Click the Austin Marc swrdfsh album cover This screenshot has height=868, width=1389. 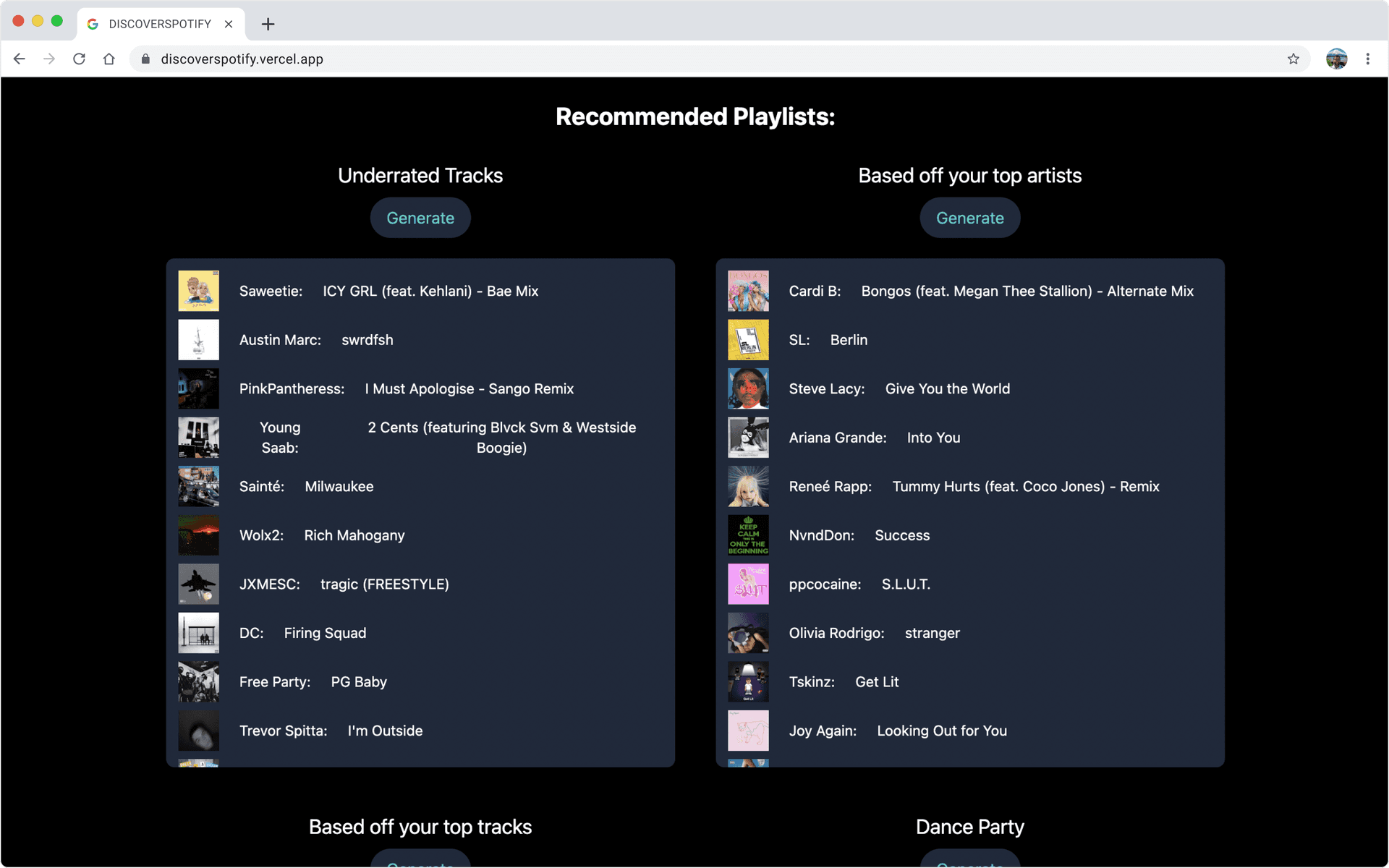coord(198,340)
